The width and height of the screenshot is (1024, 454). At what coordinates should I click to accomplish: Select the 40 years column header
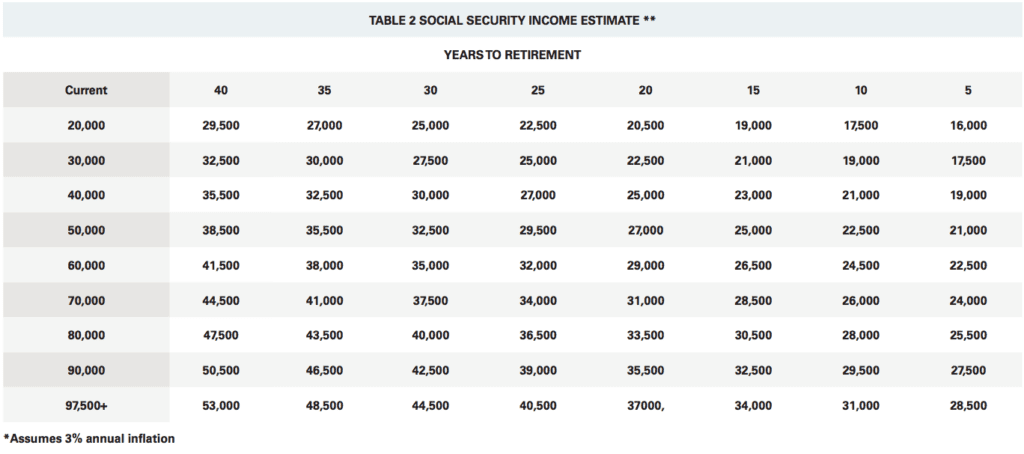pyautogui.click(x=221, y=90)
